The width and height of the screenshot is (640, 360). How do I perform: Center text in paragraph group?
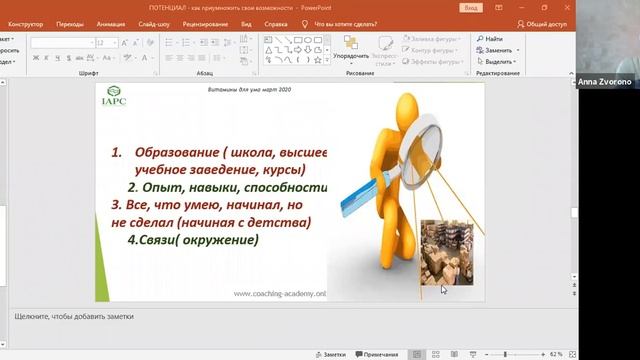click(x=180, y=58)
